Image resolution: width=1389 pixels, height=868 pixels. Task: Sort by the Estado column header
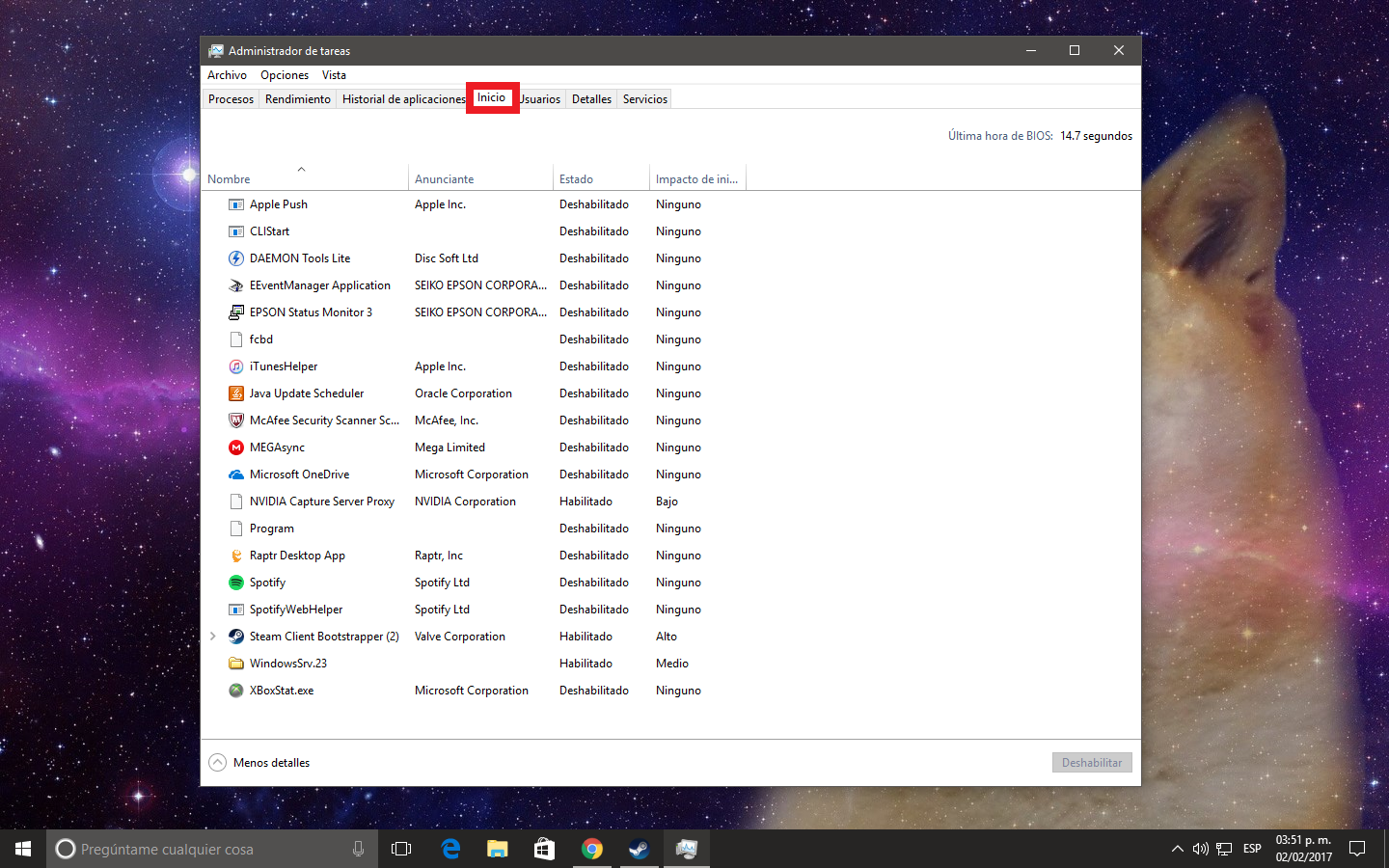click(x=601, y=178)
